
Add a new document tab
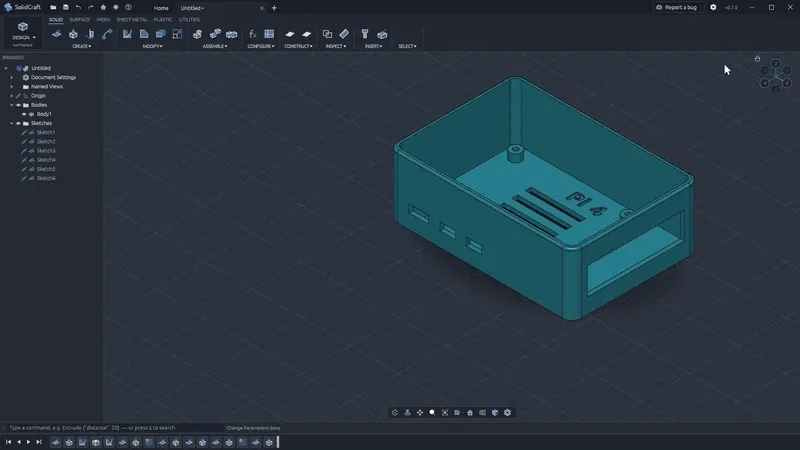point(274,8)
